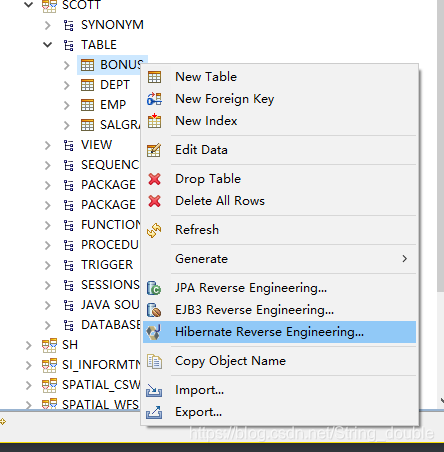Expand the EMP table node
Screen dimensions: 444x452
(x=67, y=105)
